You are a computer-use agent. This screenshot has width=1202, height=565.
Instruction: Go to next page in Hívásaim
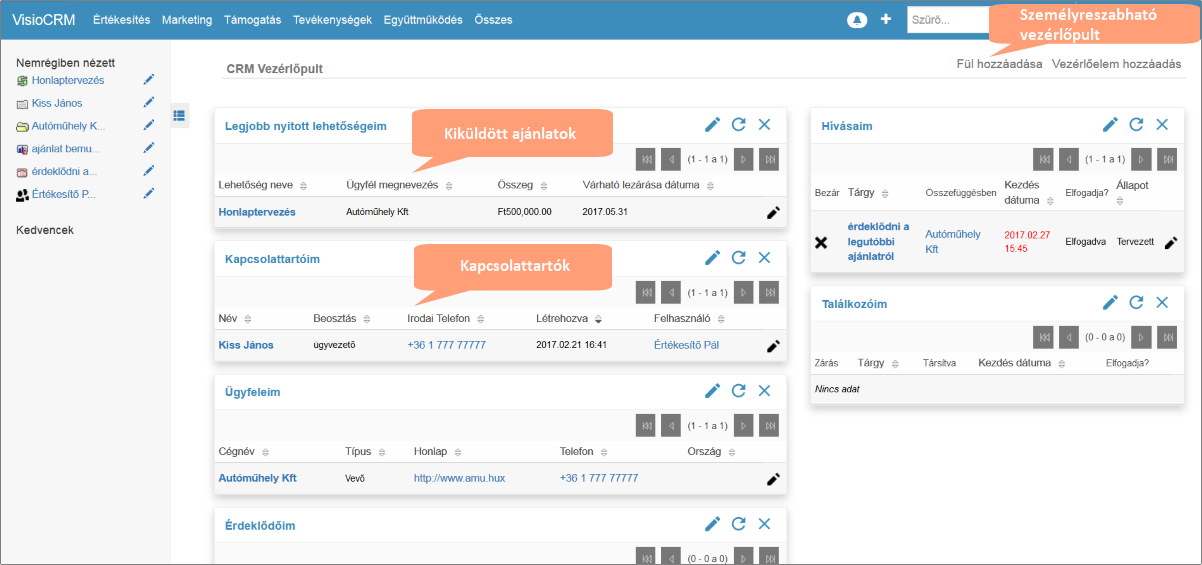(1141, 158)
